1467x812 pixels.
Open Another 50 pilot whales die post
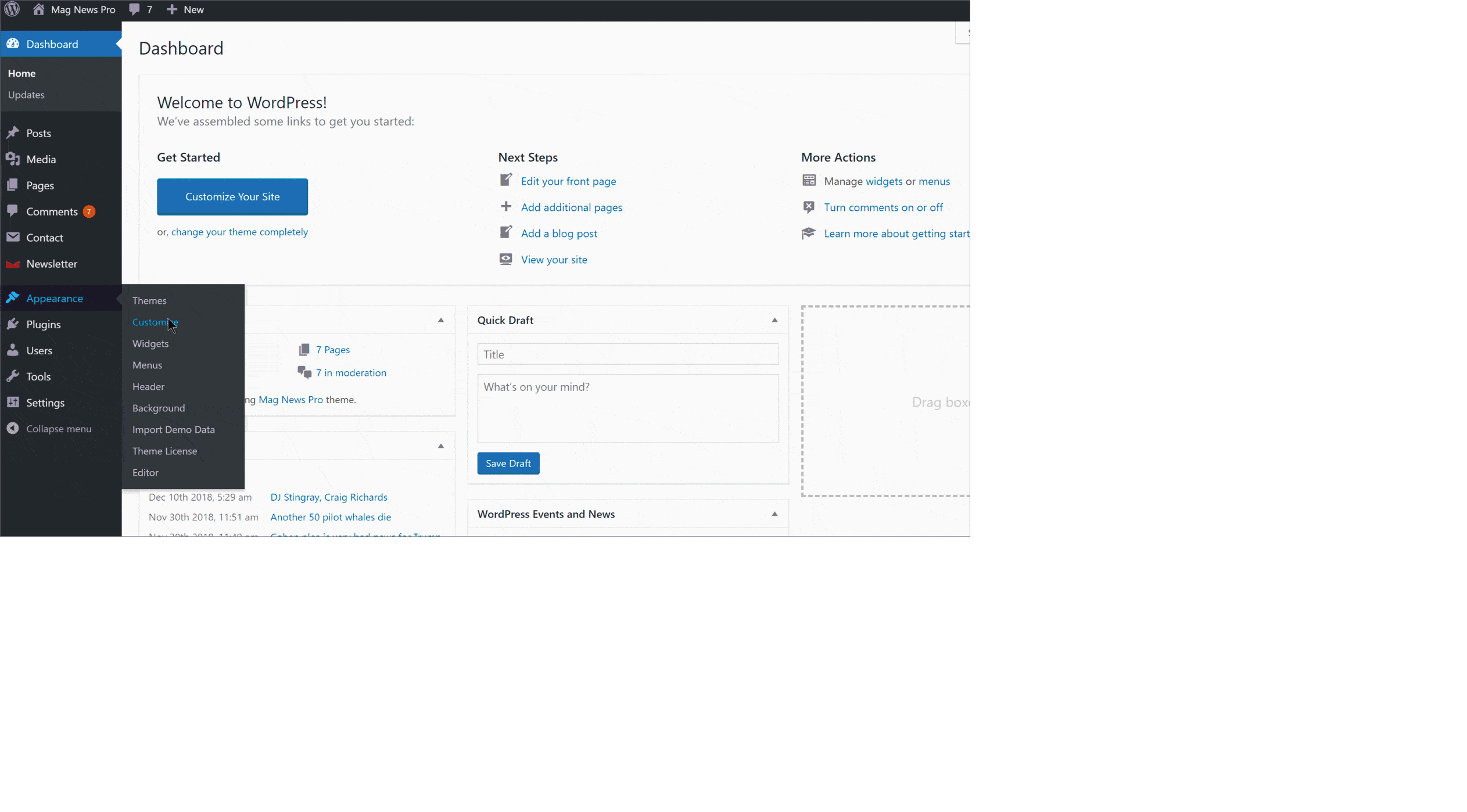(x=331, y=517)
